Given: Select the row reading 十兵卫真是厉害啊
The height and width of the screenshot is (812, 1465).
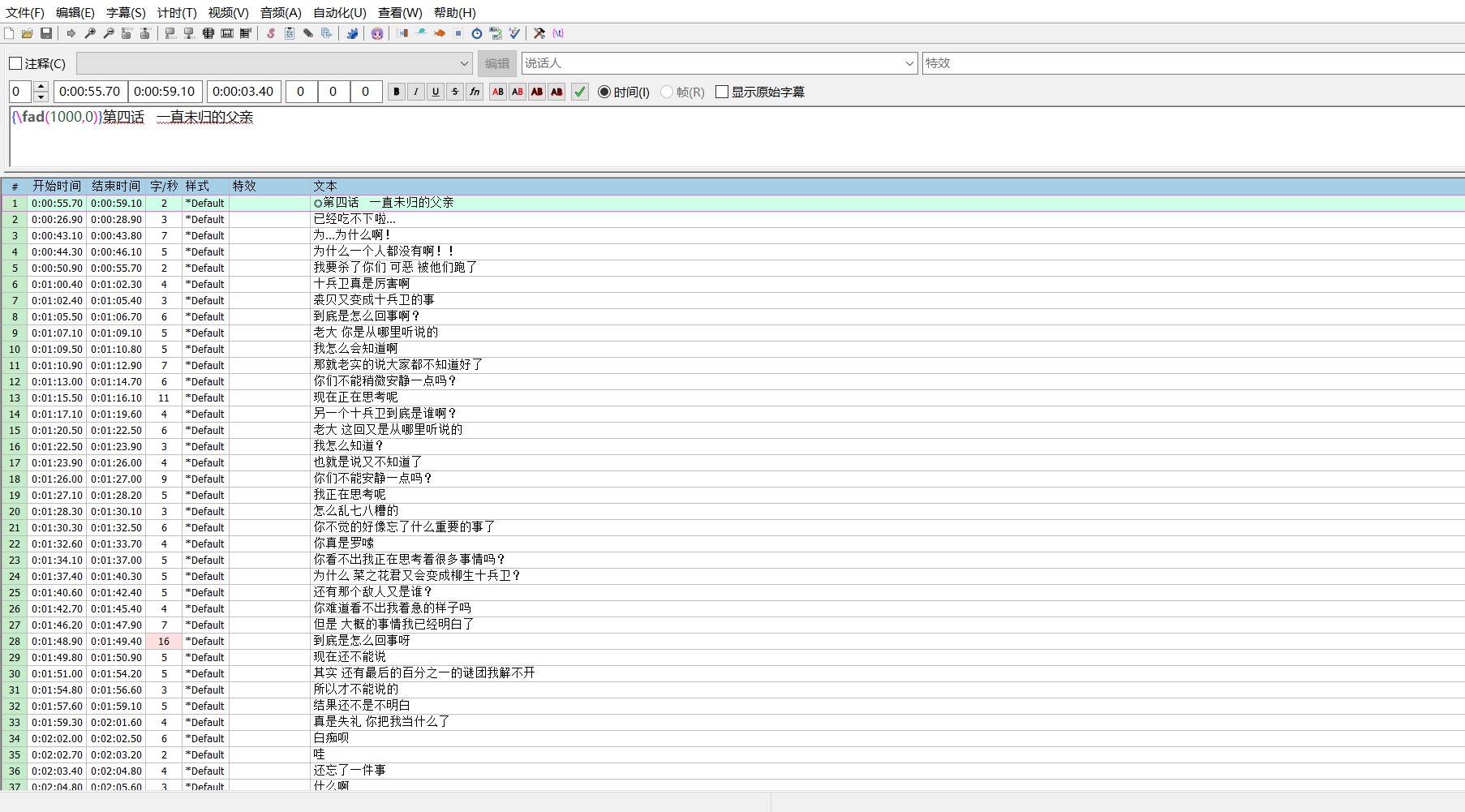Looking at the screenshot, I should 732,284.
